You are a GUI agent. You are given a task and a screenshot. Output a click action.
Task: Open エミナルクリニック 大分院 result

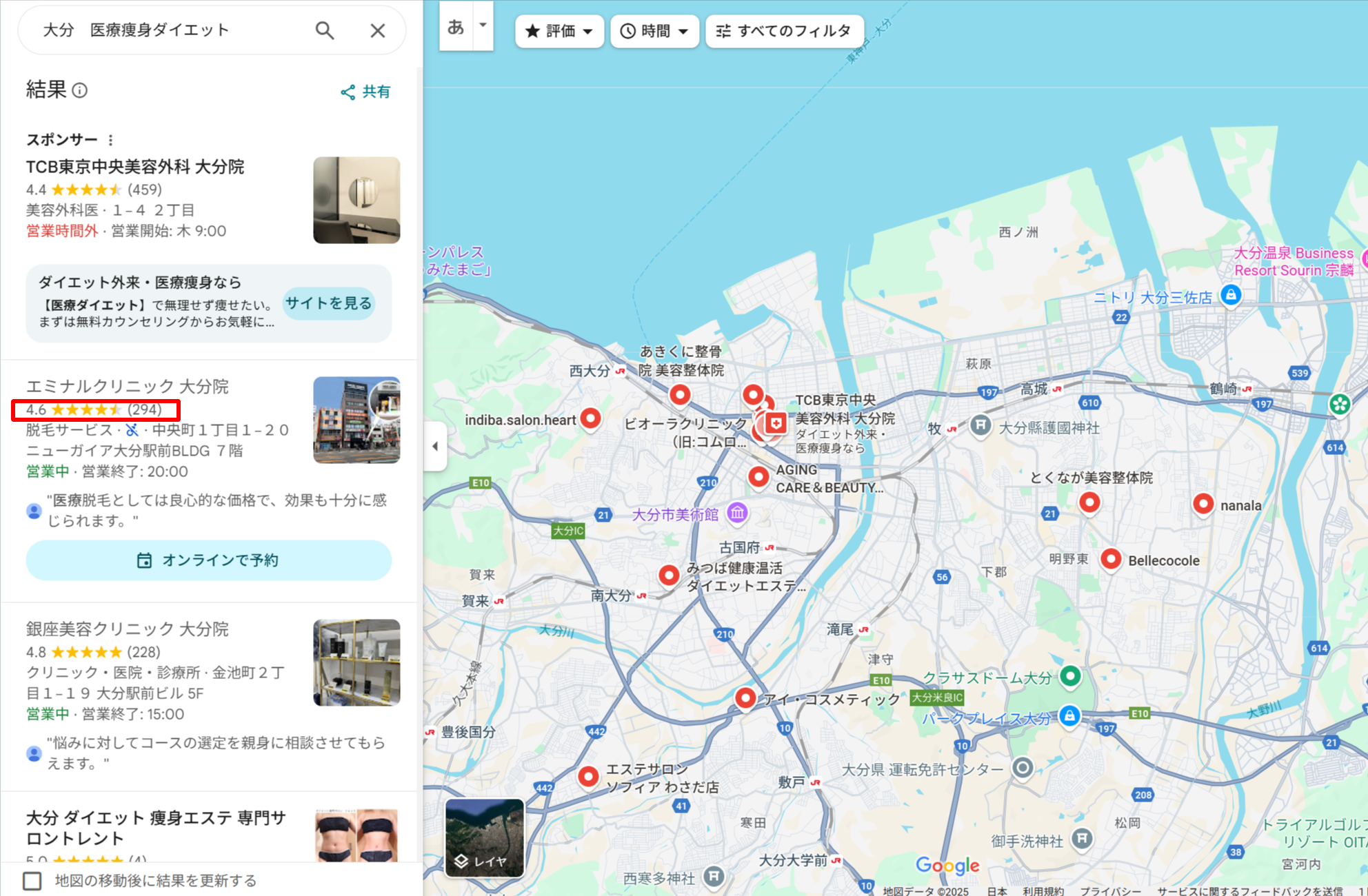click(128, 386)
